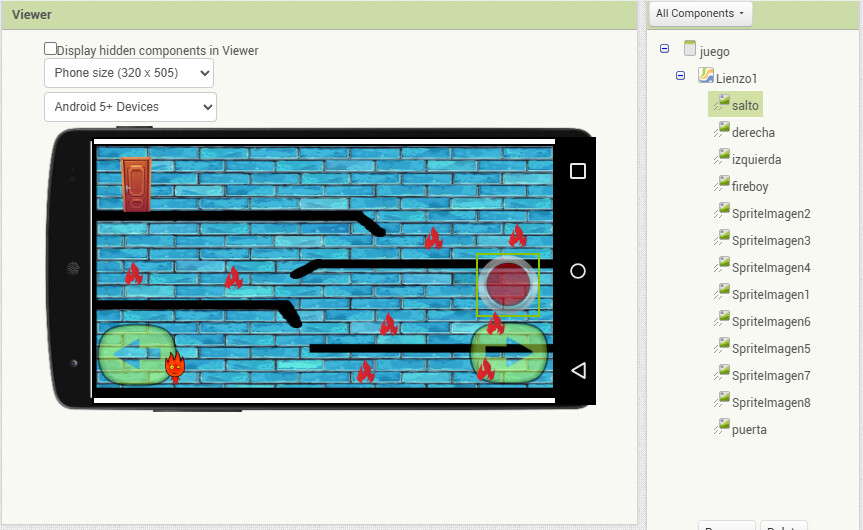Select the fireboy character sprite on canvas

coord(175,367)
